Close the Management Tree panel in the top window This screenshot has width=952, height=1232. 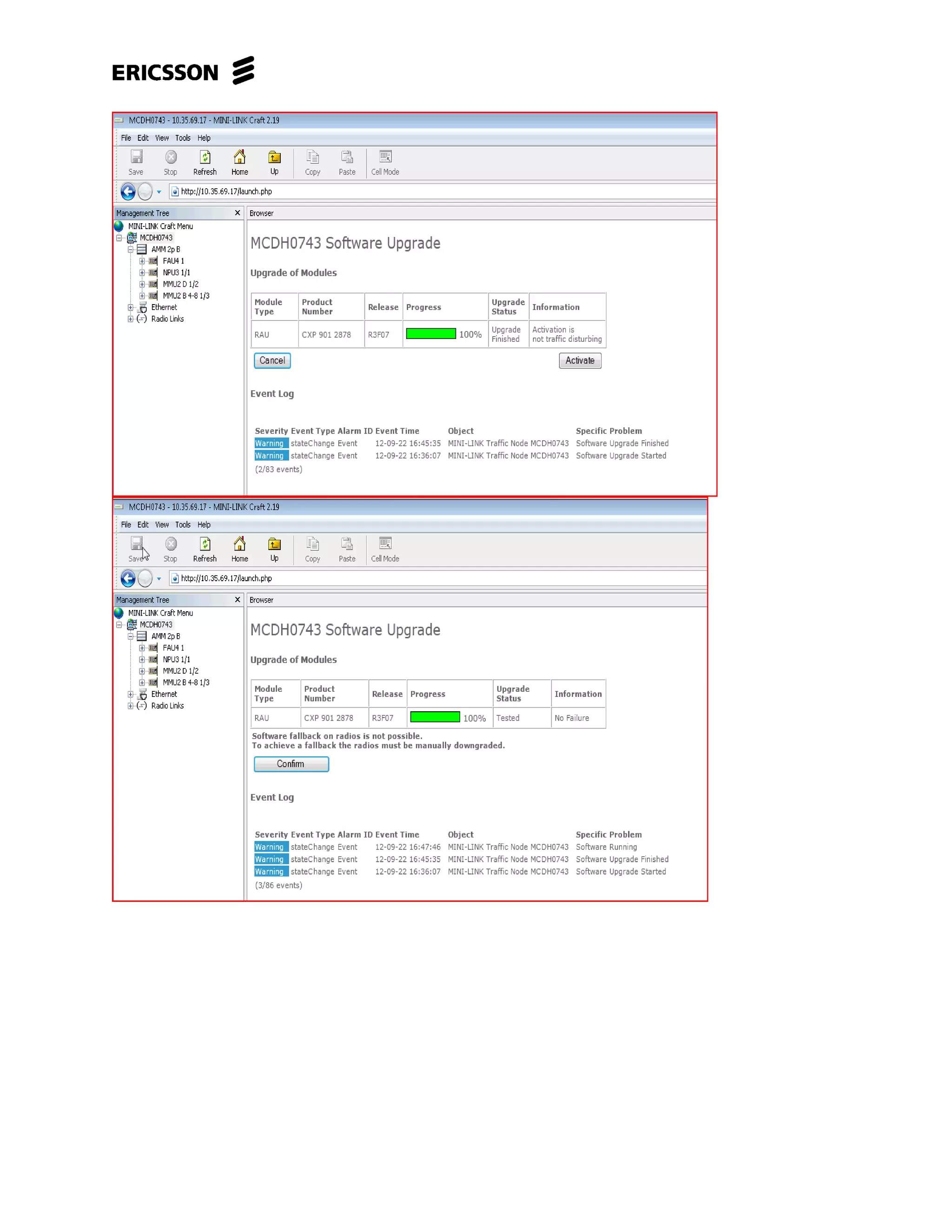coord(238,212)
